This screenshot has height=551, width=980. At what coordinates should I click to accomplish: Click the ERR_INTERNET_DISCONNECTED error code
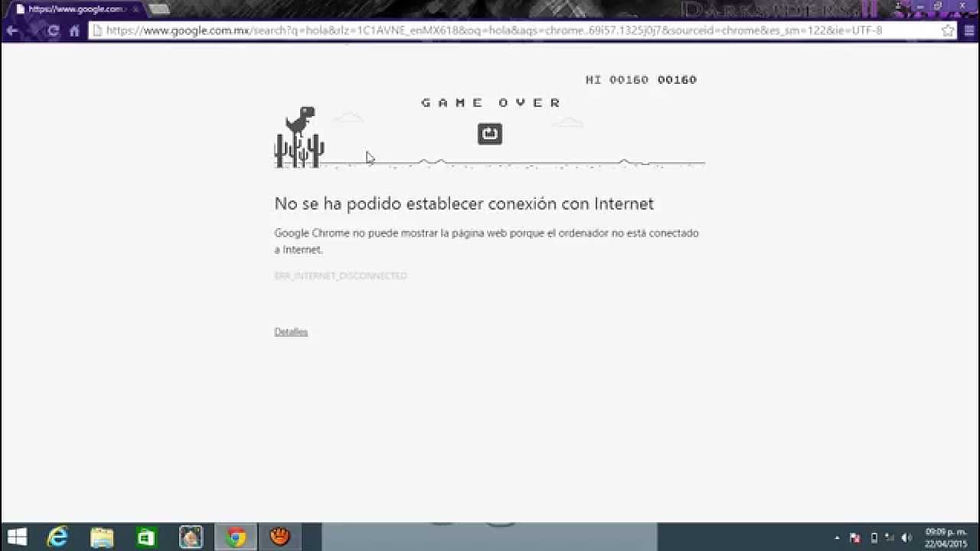point(341,276)
